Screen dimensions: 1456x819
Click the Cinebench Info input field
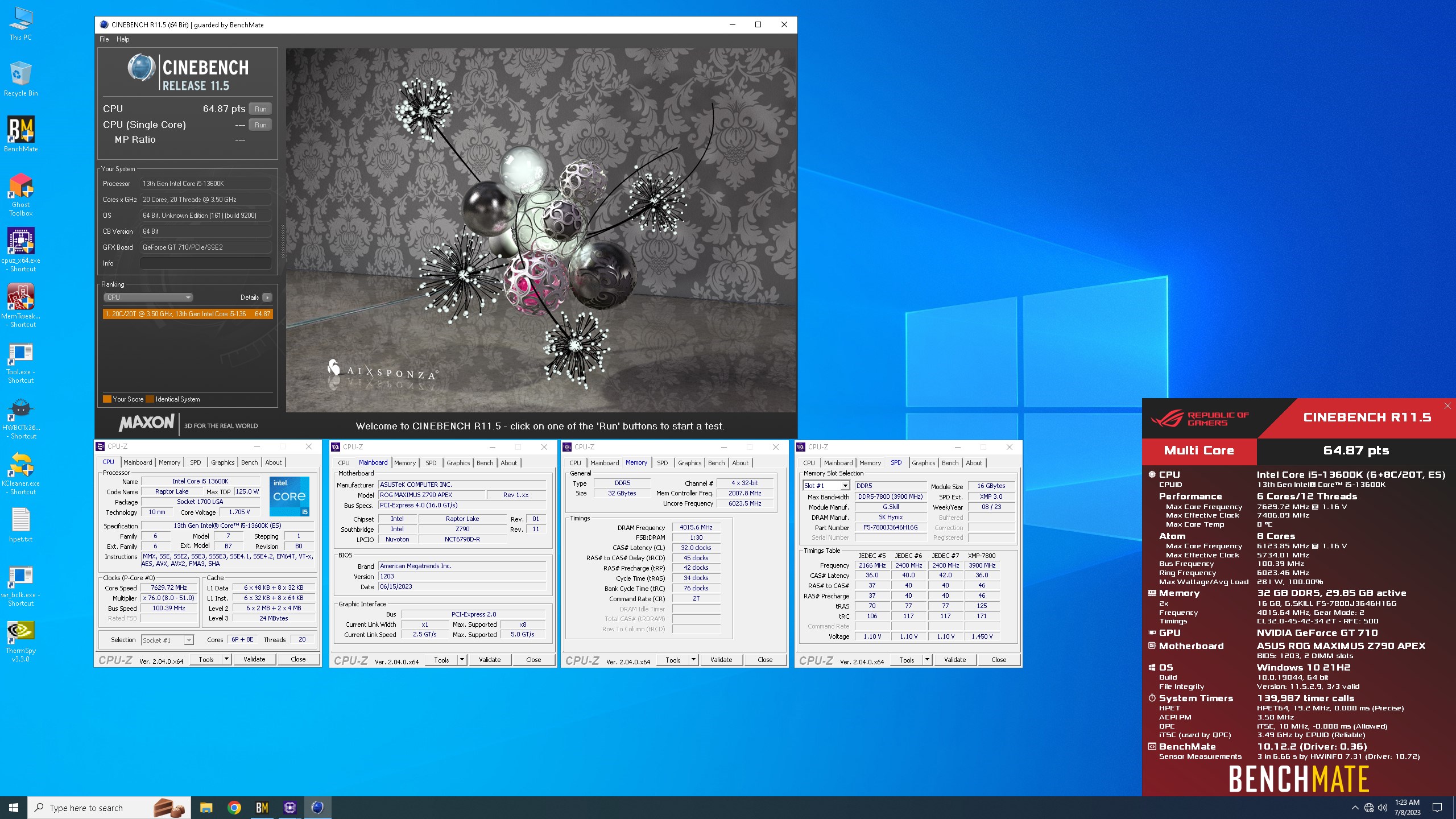pos(205,263)
